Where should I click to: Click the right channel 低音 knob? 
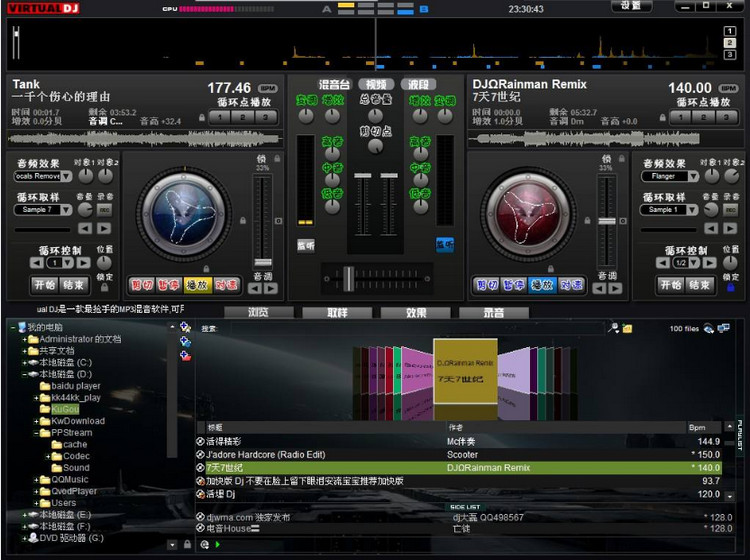coord(420,207)
